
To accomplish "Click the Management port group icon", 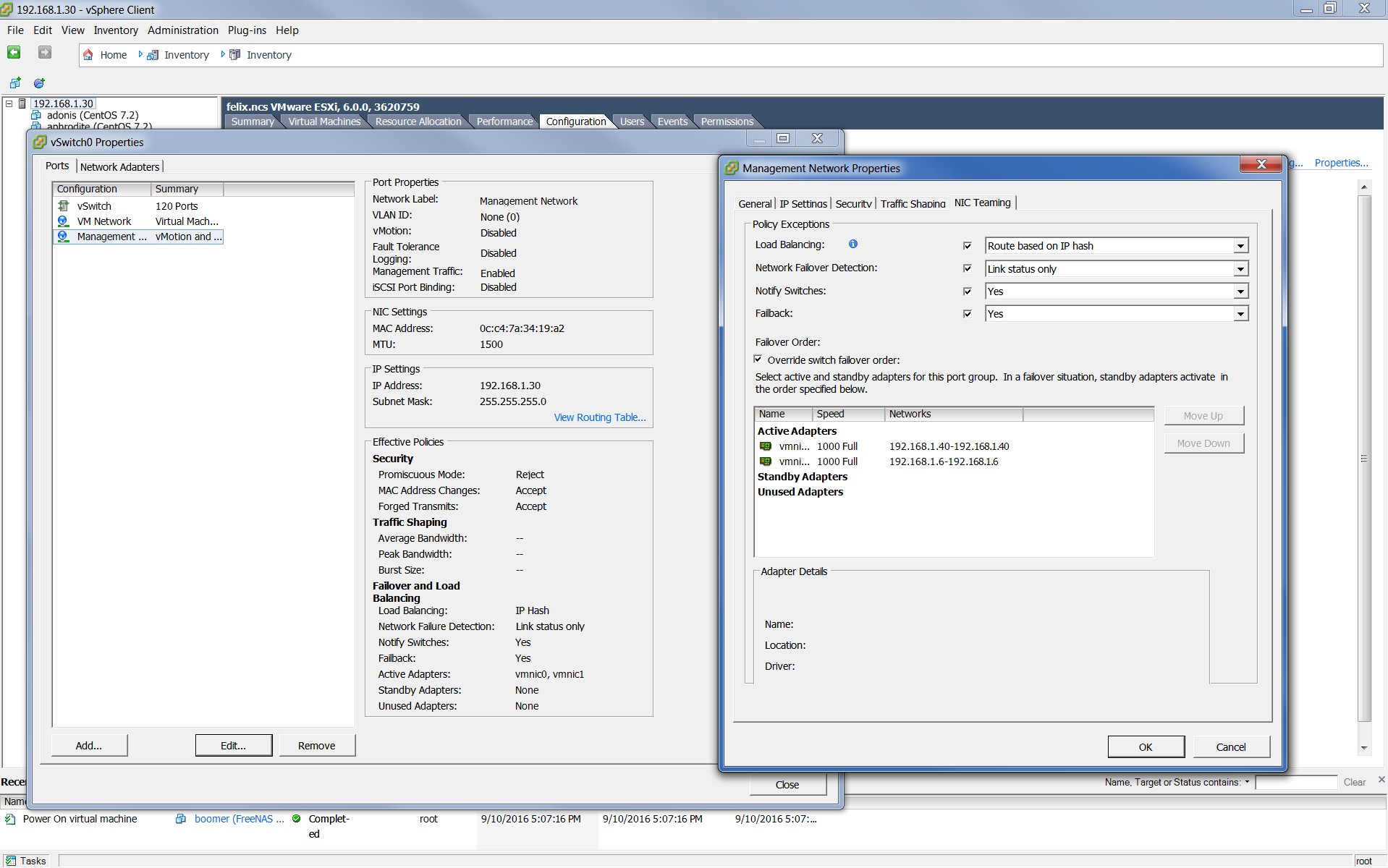I will pyautogui.click(x=64, y=237).
